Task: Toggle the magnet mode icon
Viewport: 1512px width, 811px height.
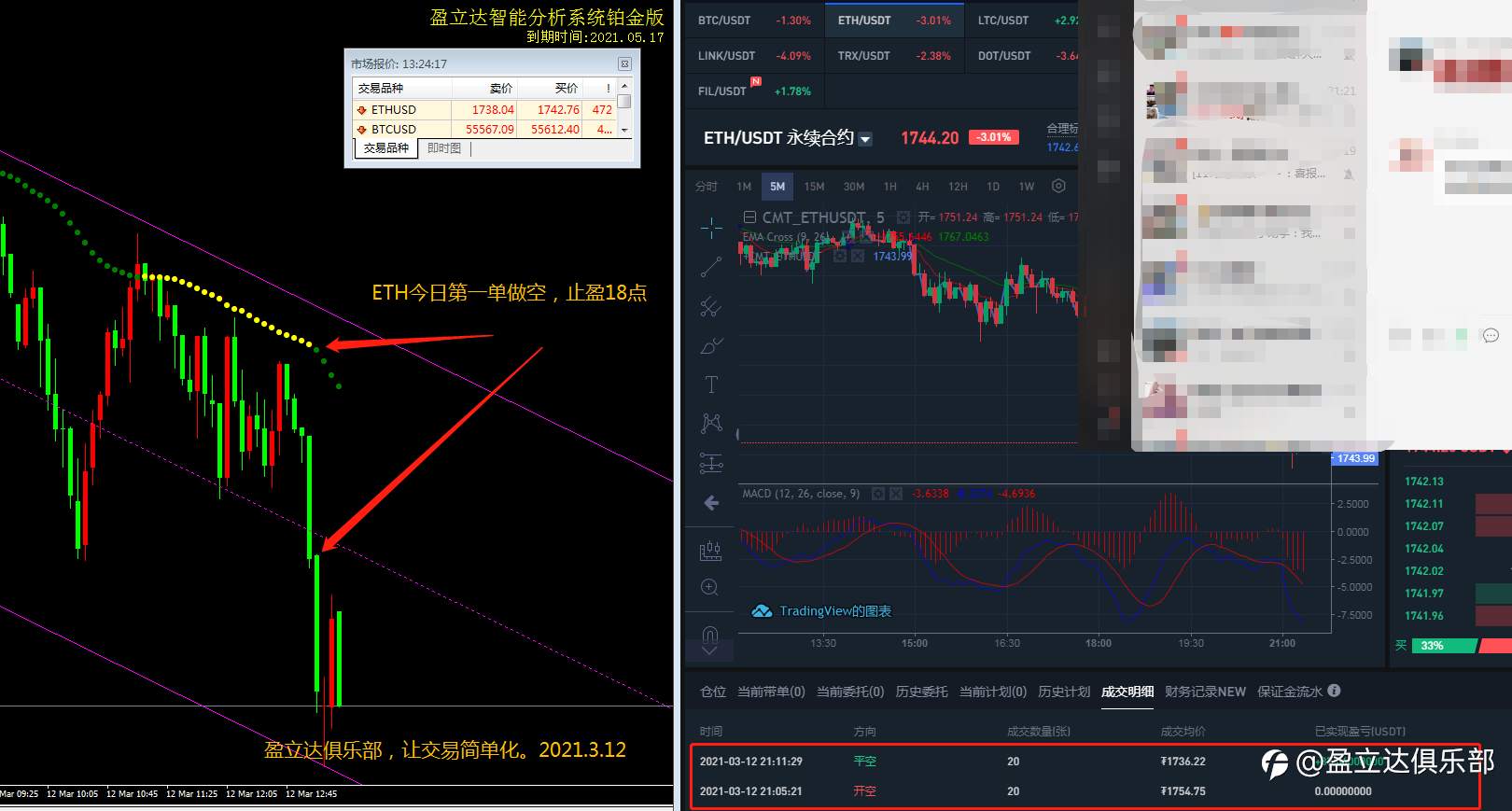Action: tap(709, 634)
